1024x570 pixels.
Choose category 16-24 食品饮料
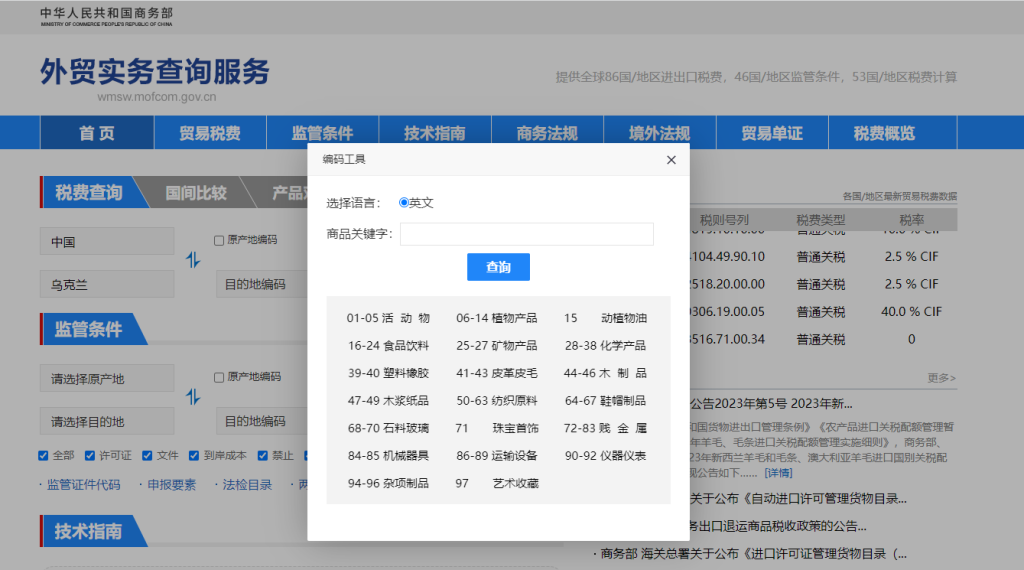pos(388,345)
